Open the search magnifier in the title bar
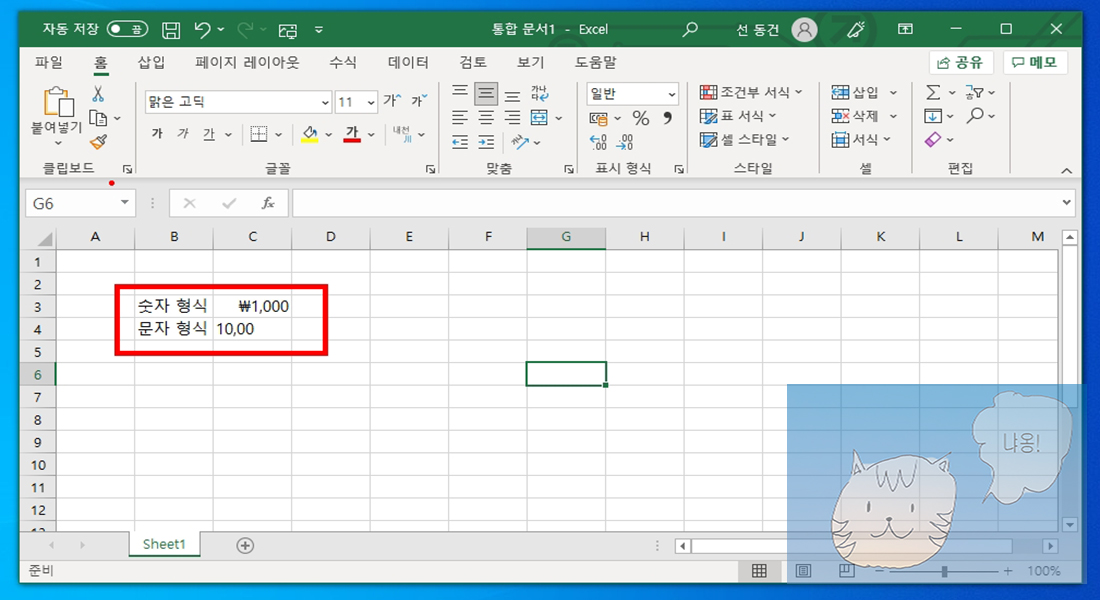The image size is (1100, 600). pyautogui.click(x=690, y=29)
